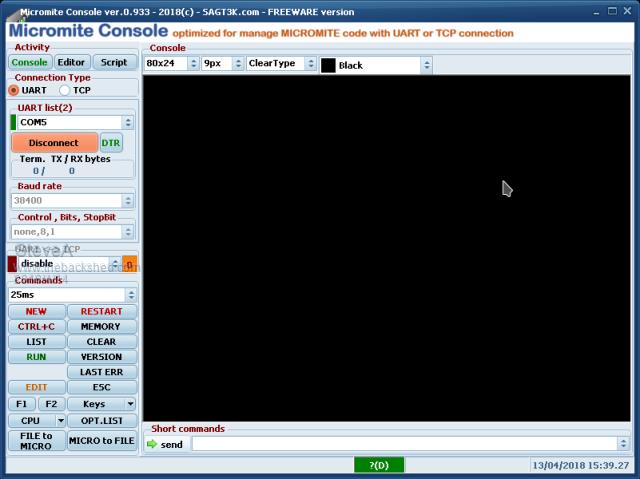This screenshot has height=479, width=640.
Task: Click the RESTART command button
Action: pyautogui.click(x=102, y=311)
